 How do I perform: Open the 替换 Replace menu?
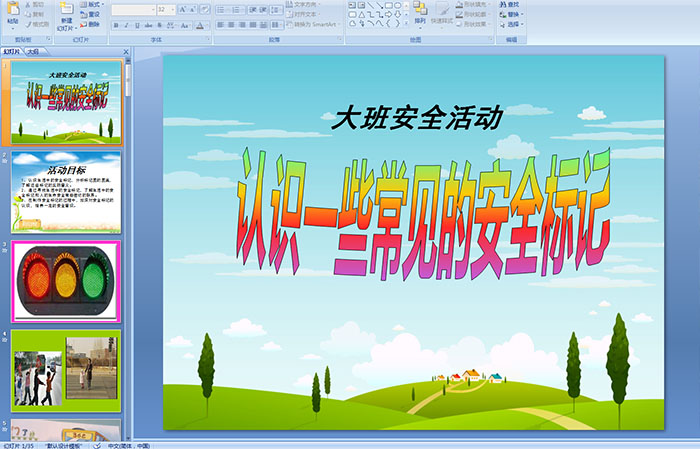point(512,14)
